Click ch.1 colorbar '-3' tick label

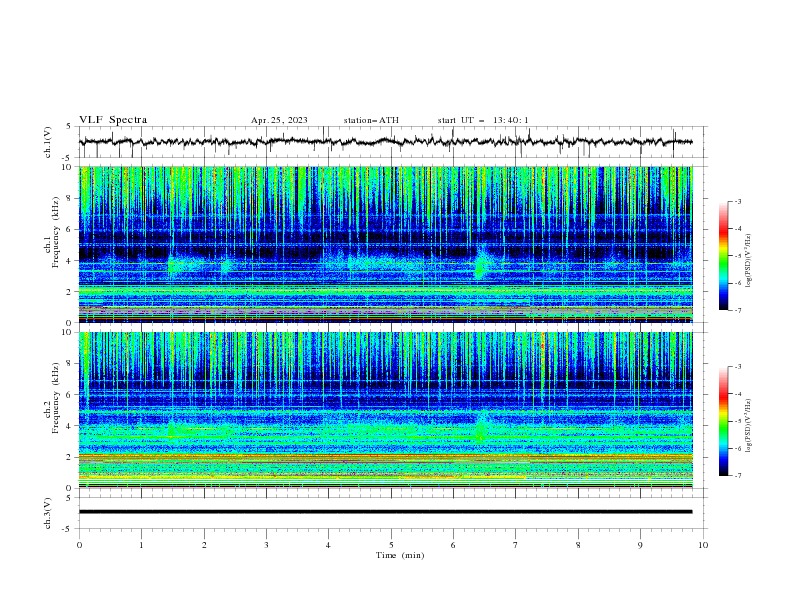click(737, 201)
